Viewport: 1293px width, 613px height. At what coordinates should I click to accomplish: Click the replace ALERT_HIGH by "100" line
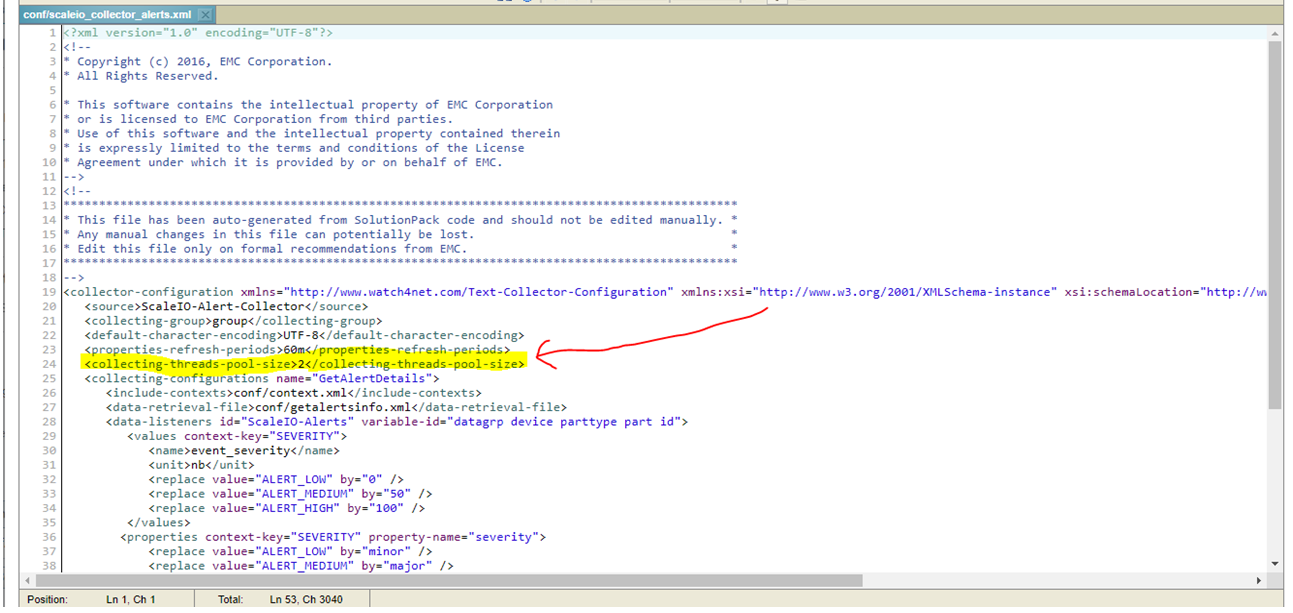coord(287,508)
